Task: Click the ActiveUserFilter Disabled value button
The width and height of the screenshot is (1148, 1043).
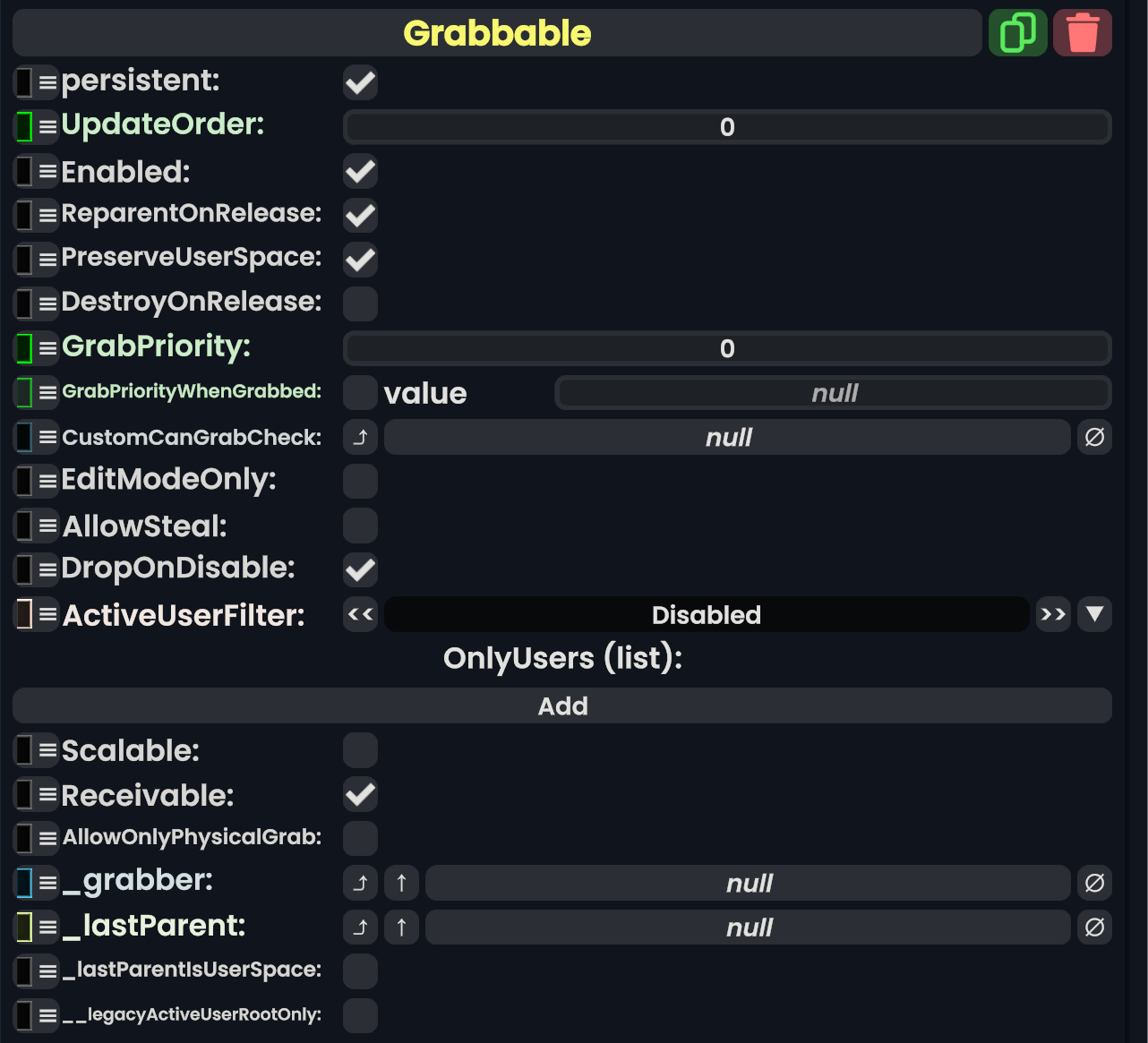Action: pos(706,614)
